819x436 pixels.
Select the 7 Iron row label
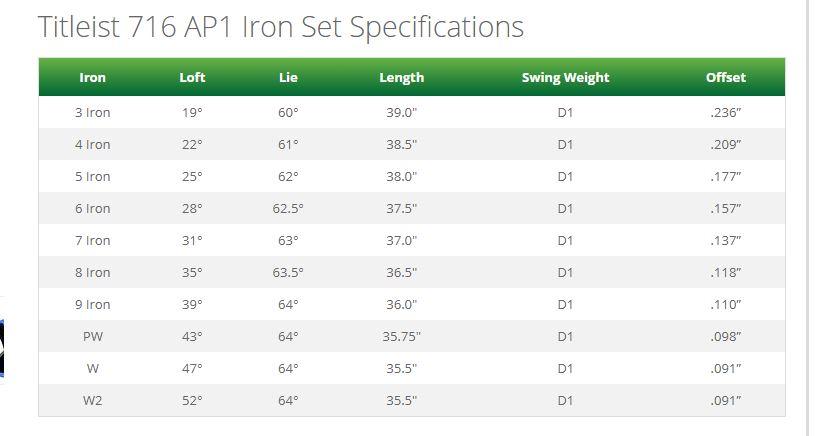point(92,241)
